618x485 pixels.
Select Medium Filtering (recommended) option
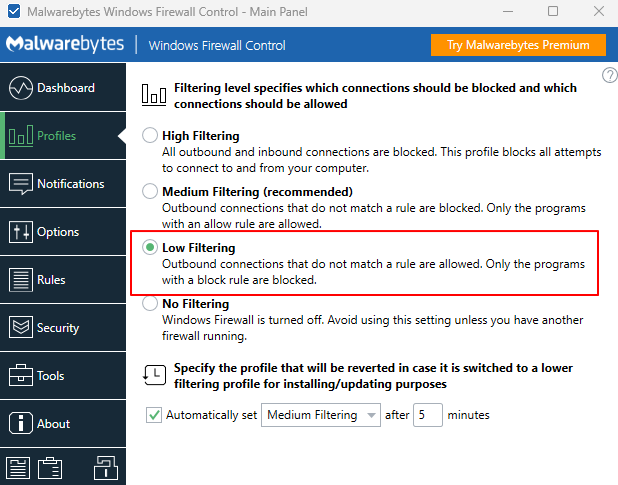[150, 191]
